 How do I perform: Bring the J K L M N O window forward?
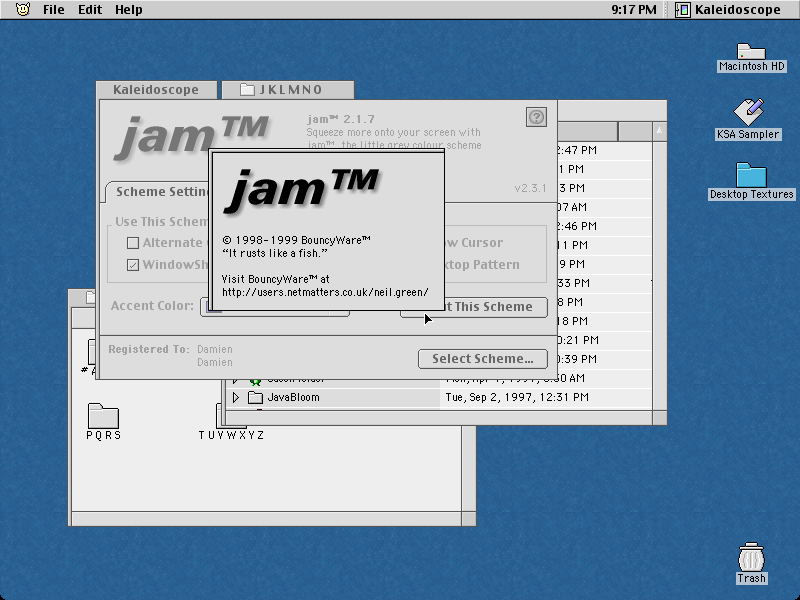pyautogui.click(x=288, y=90)
